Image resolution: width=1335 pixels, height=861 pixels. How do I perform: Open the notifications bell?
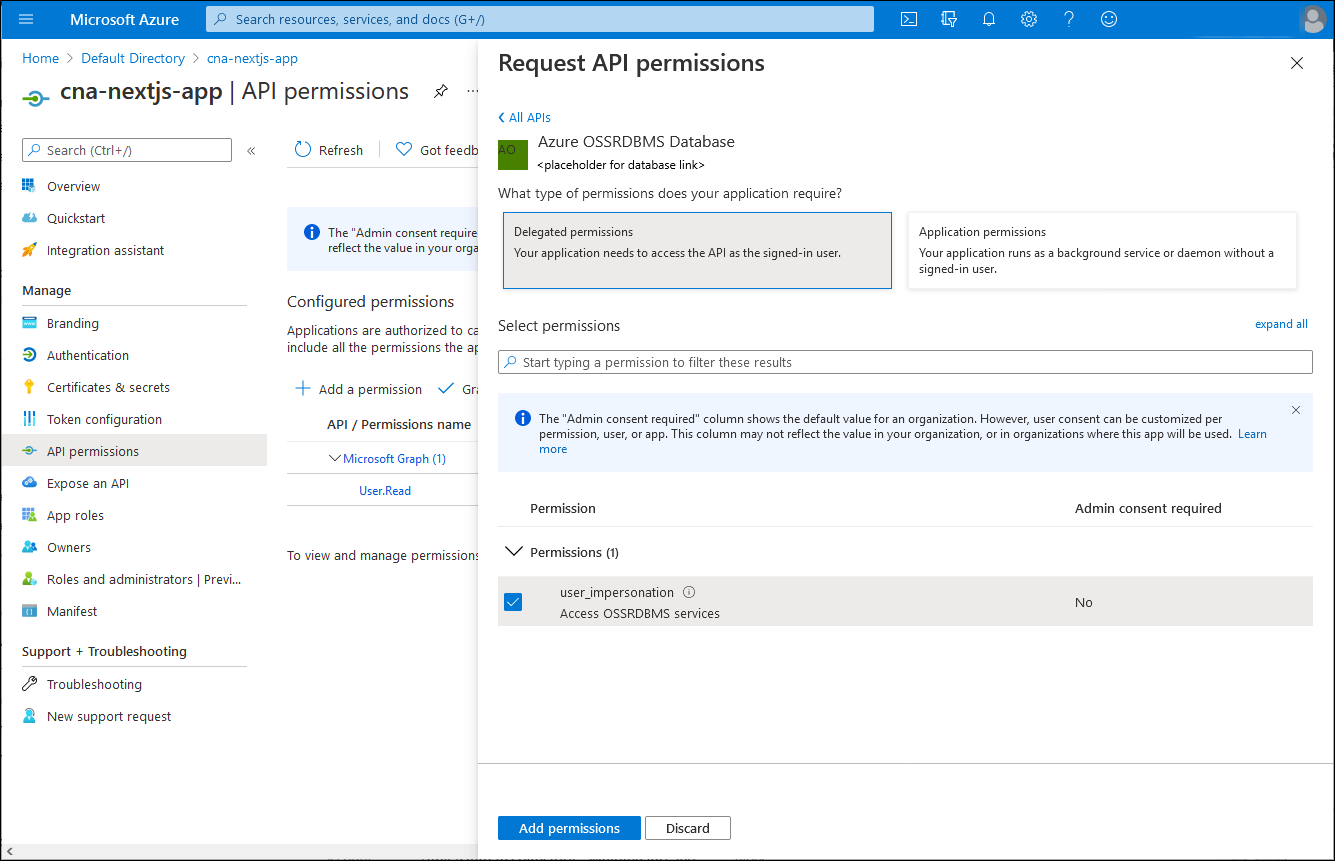point(989,19)
